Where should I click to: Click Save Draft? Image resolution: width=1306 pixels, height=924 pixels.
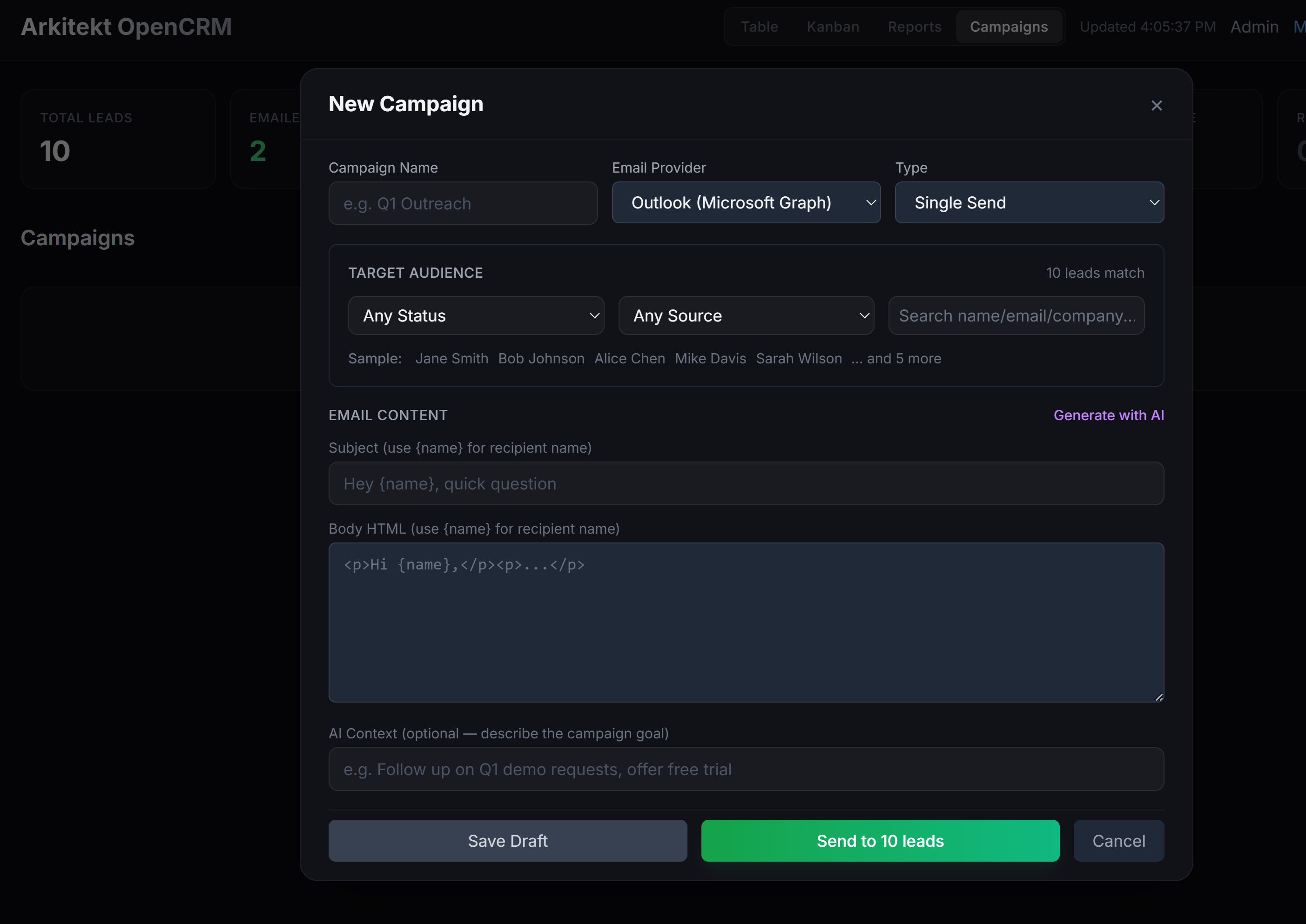coord(508,840)
